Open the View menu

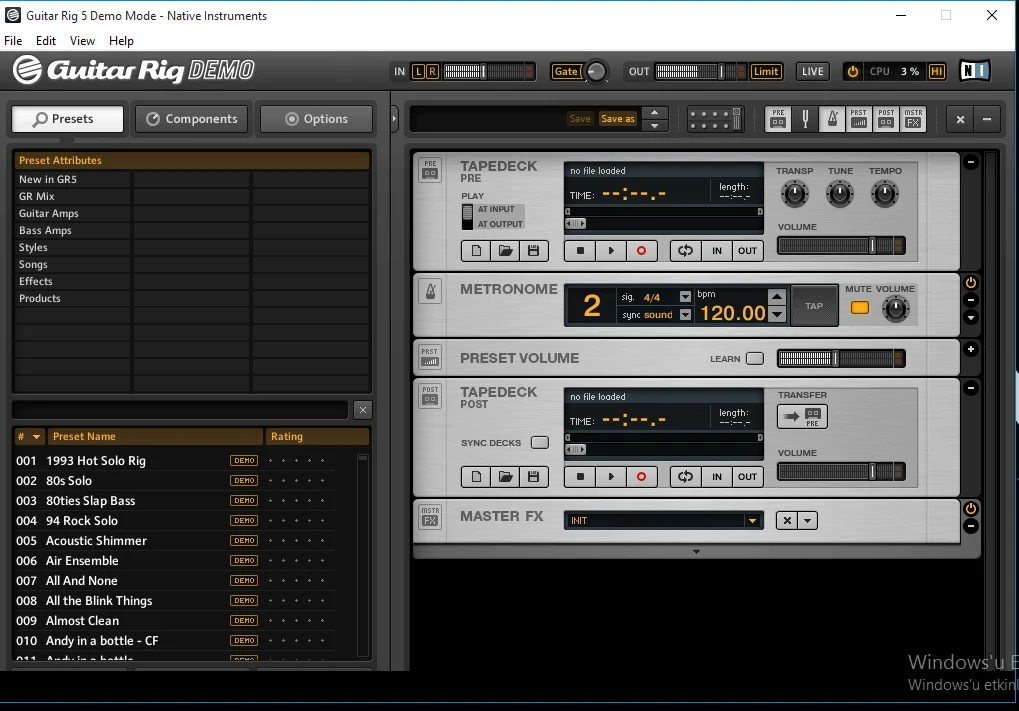pyautogui.click(x=83, y=40)
